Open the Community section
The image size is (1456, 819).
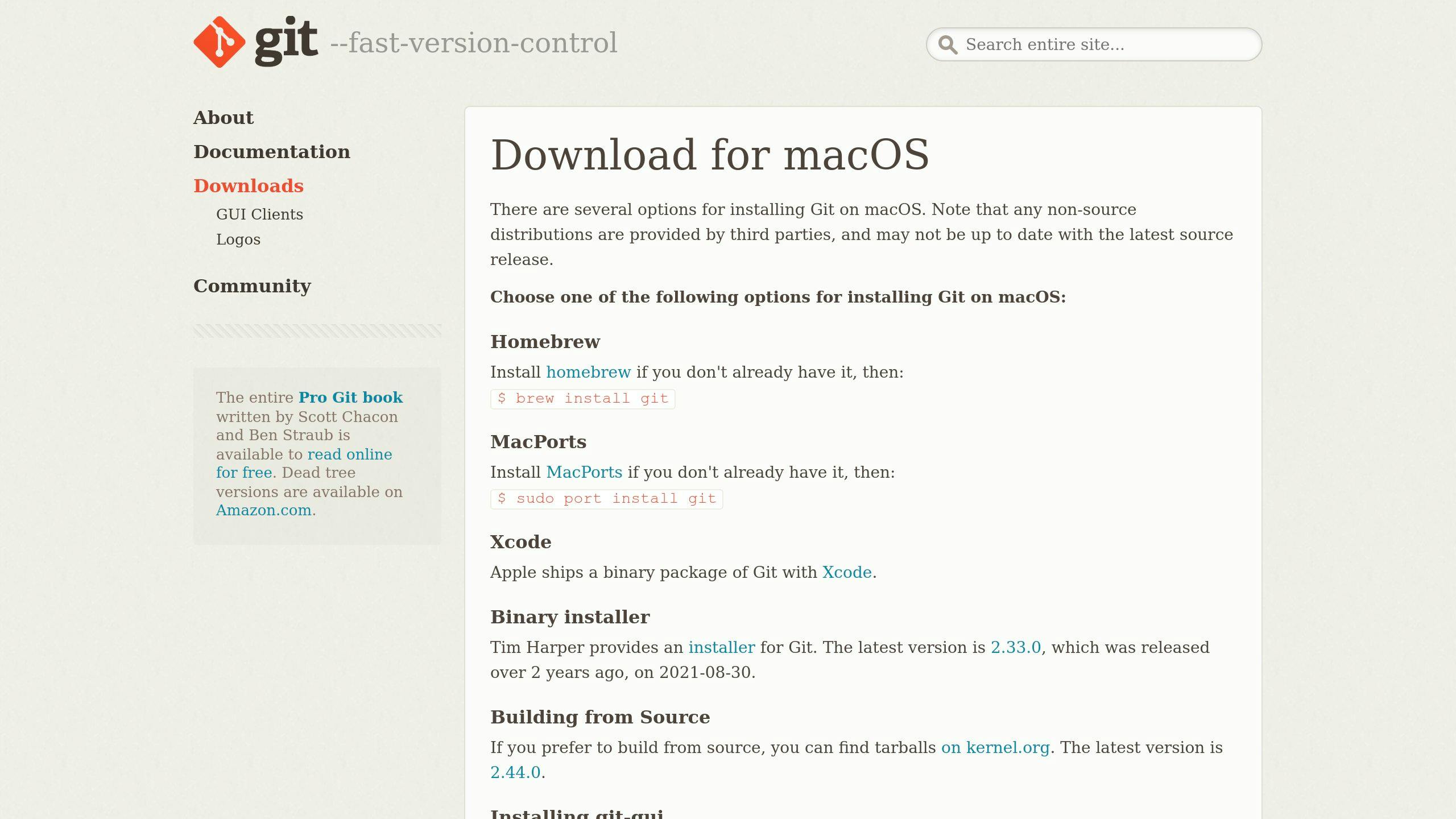click(252, 286)
